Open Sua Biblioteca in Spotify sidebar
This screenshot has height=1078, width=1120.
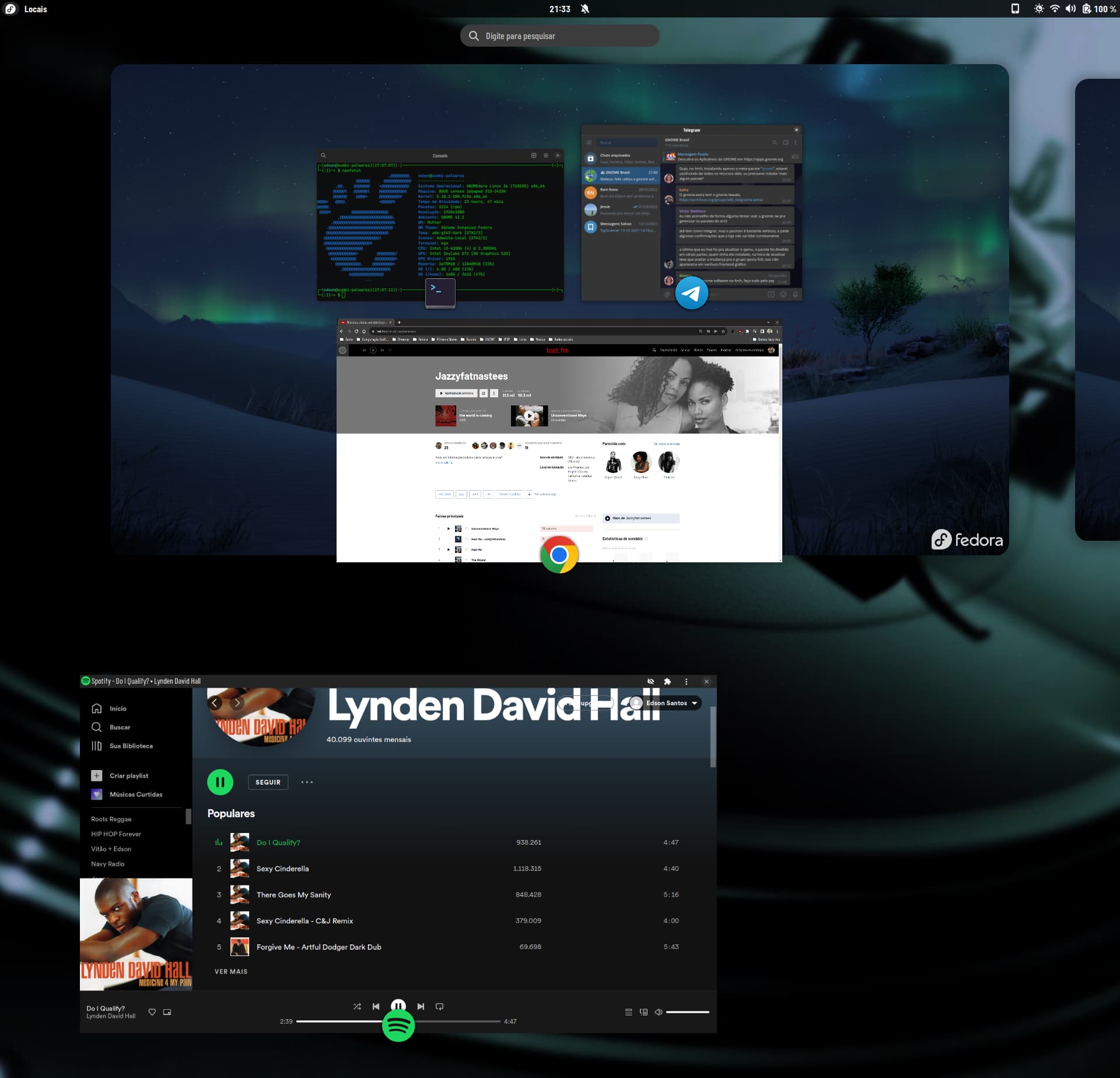pyautogui.click(x=122, y=745)
